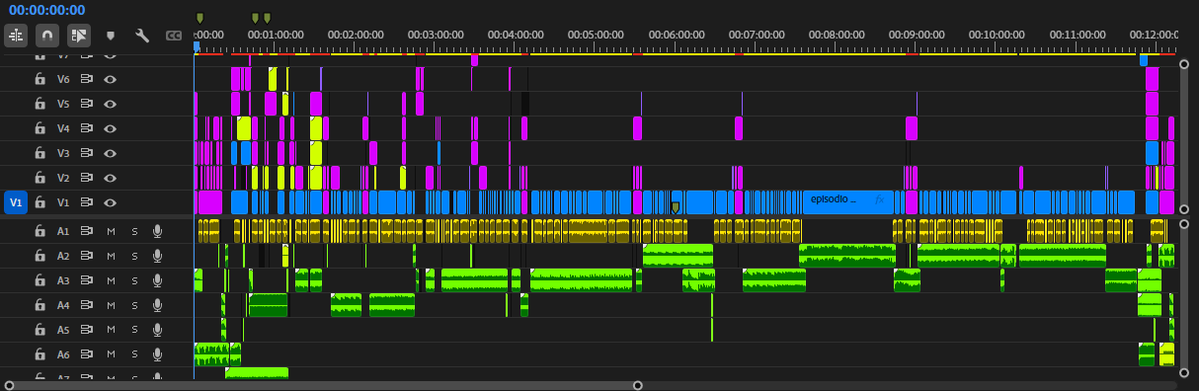Viewport: 1199px width, 391px height.
Task: Mute audio track A6
Action: click(x=110, y=354)
